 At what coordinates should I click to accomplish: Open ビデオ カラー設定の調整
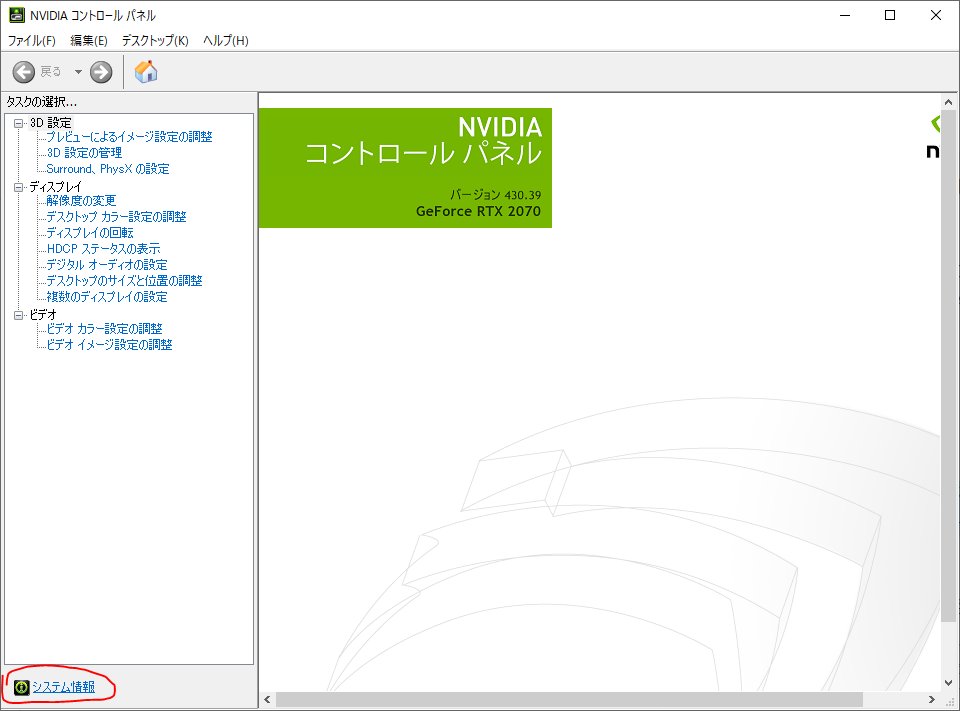pos(105,328)
